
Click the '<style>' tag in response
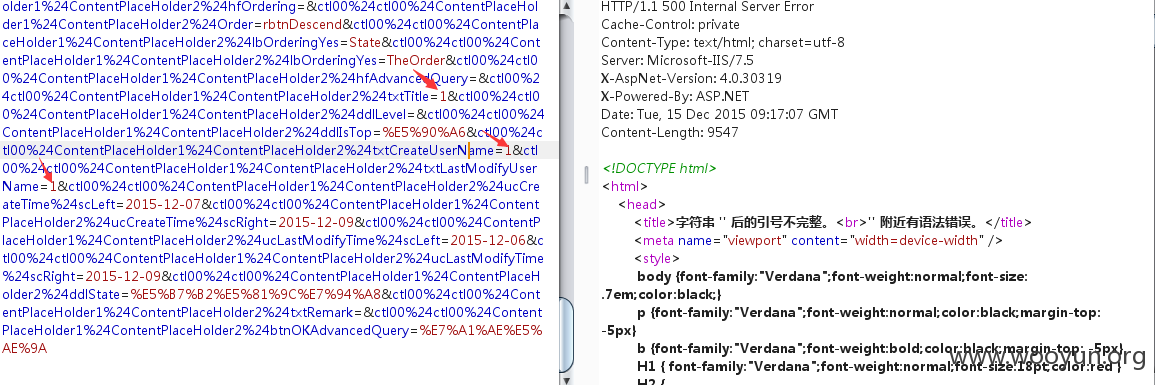tap(656, 258)
